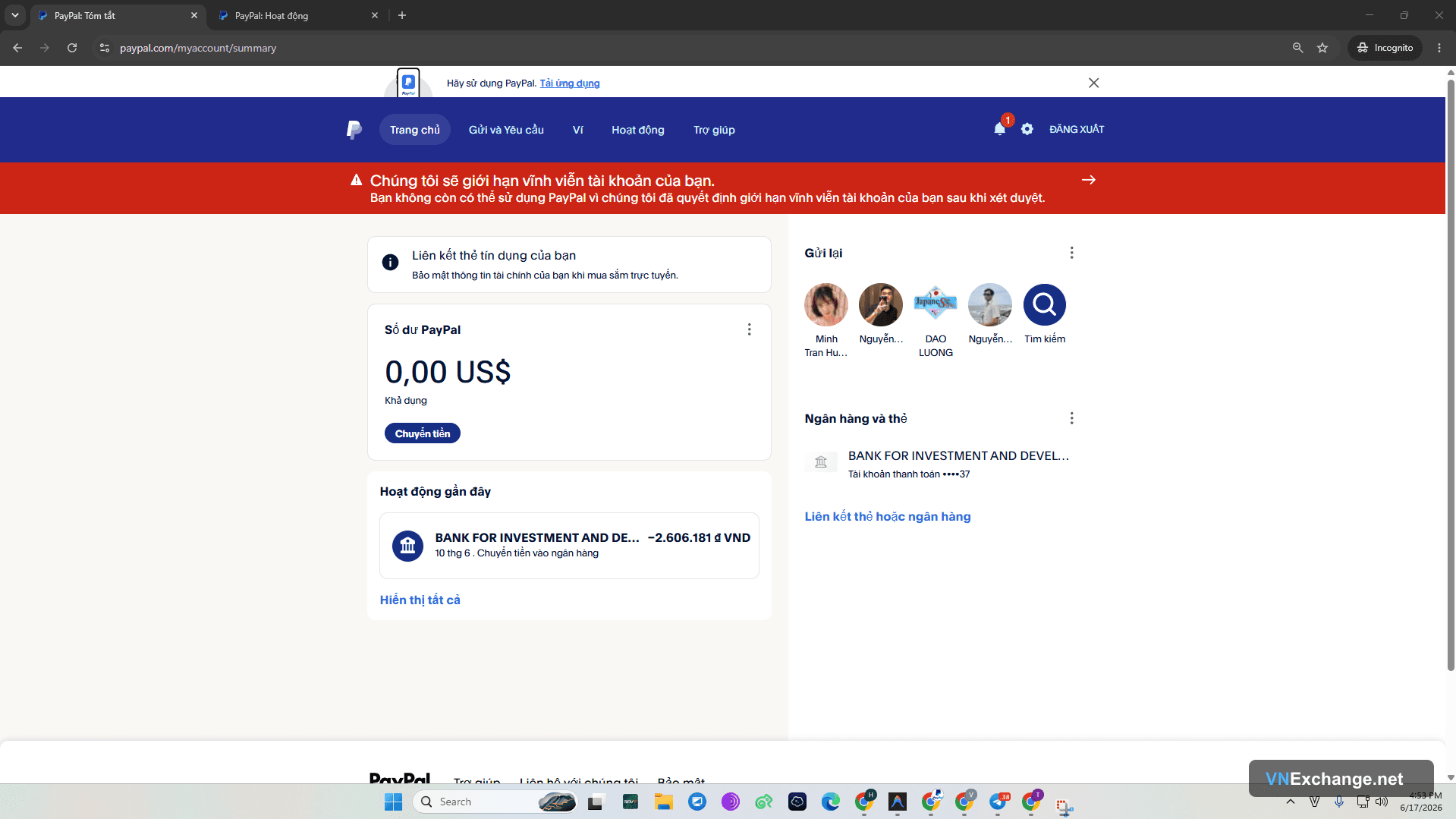Open Microsoft Edge from the taskbar

pos(831,802)
